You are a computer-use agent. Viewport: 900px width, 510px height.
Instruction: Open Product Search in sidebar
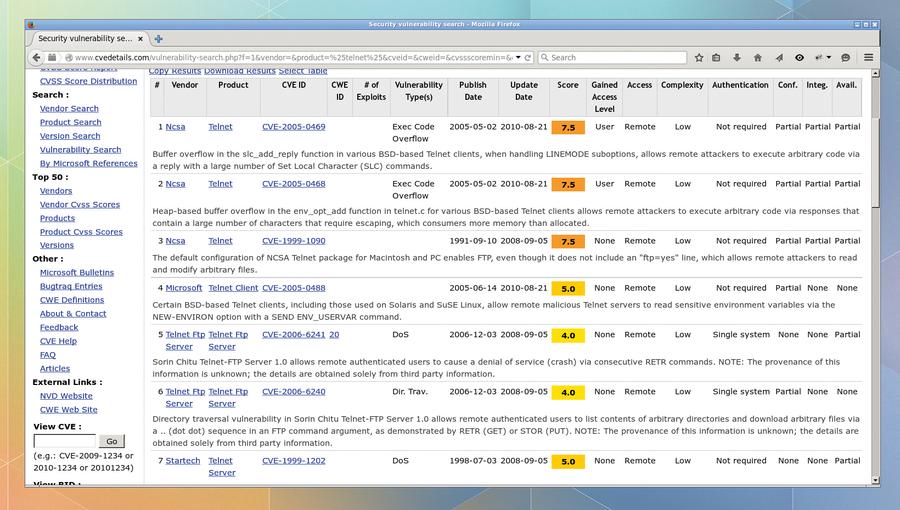pyautogui.click(x=71, y=122)
